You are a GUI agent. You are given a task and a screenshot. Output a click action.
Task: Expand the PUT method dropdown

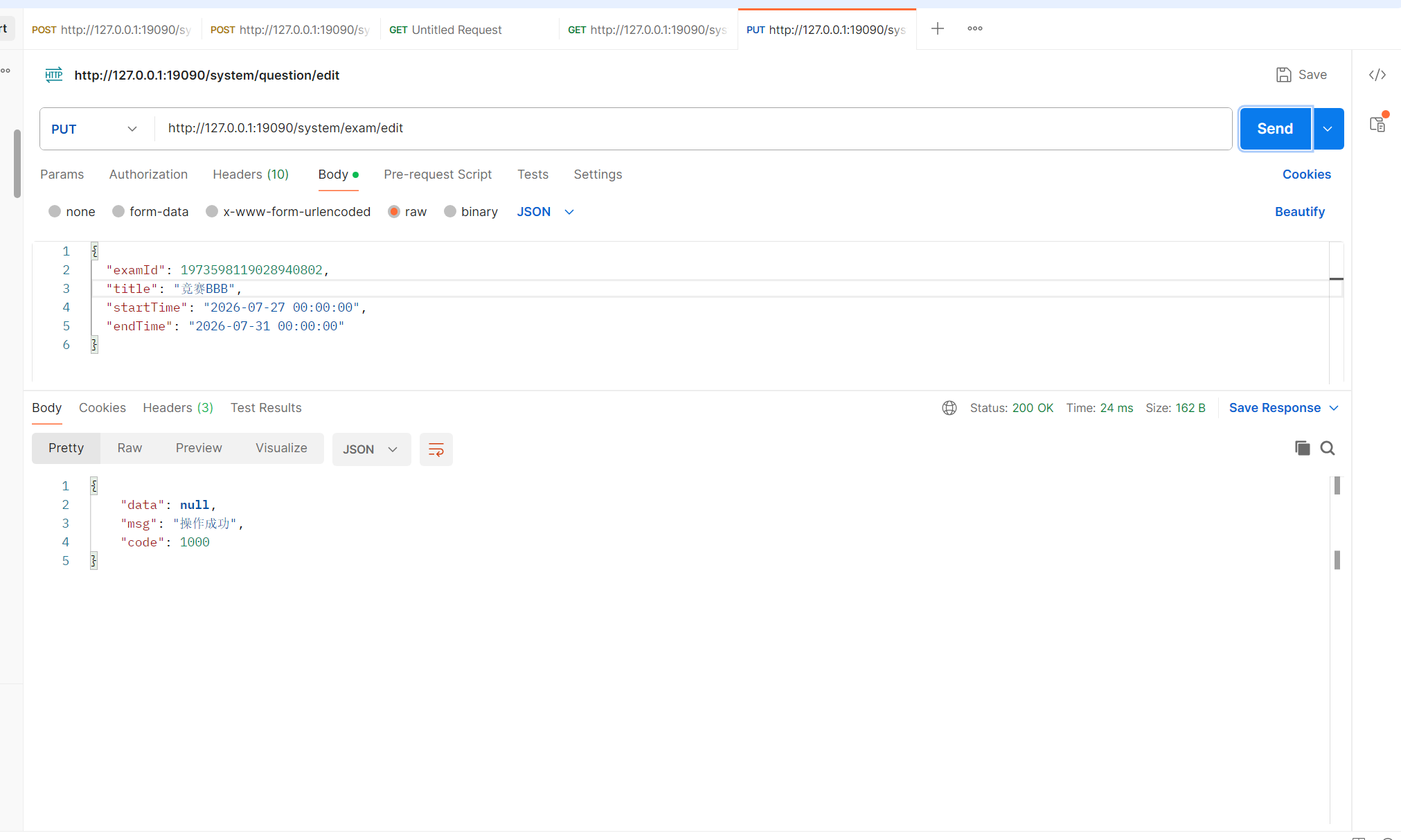click(x=94, y=129)
